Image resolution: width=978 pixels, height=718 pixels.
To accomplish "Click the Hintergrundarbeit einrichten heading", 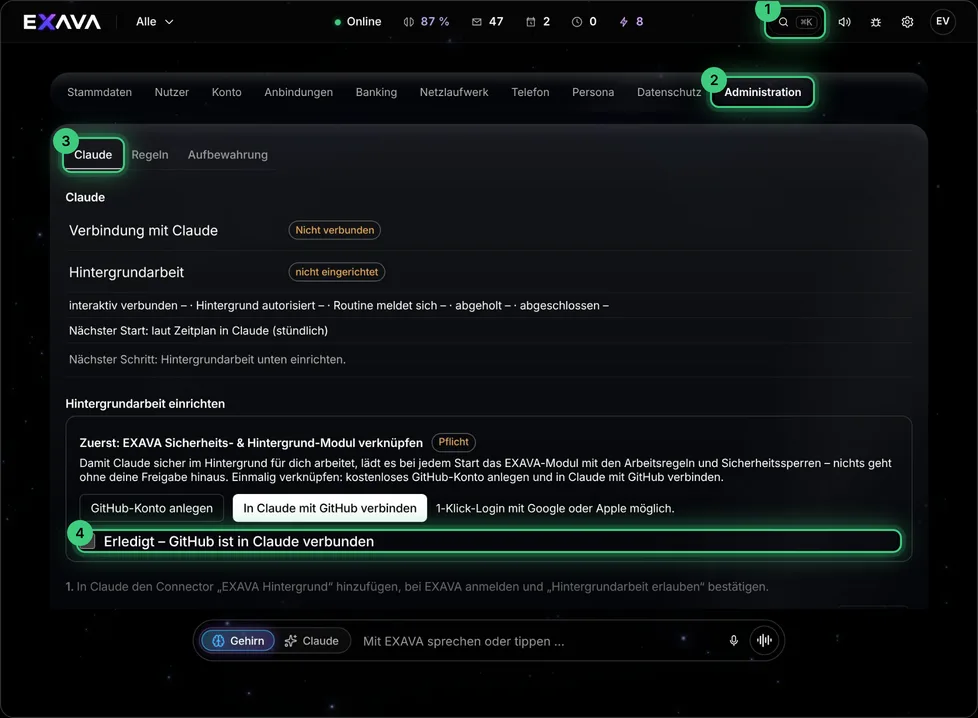I will (x=145, y=404).
